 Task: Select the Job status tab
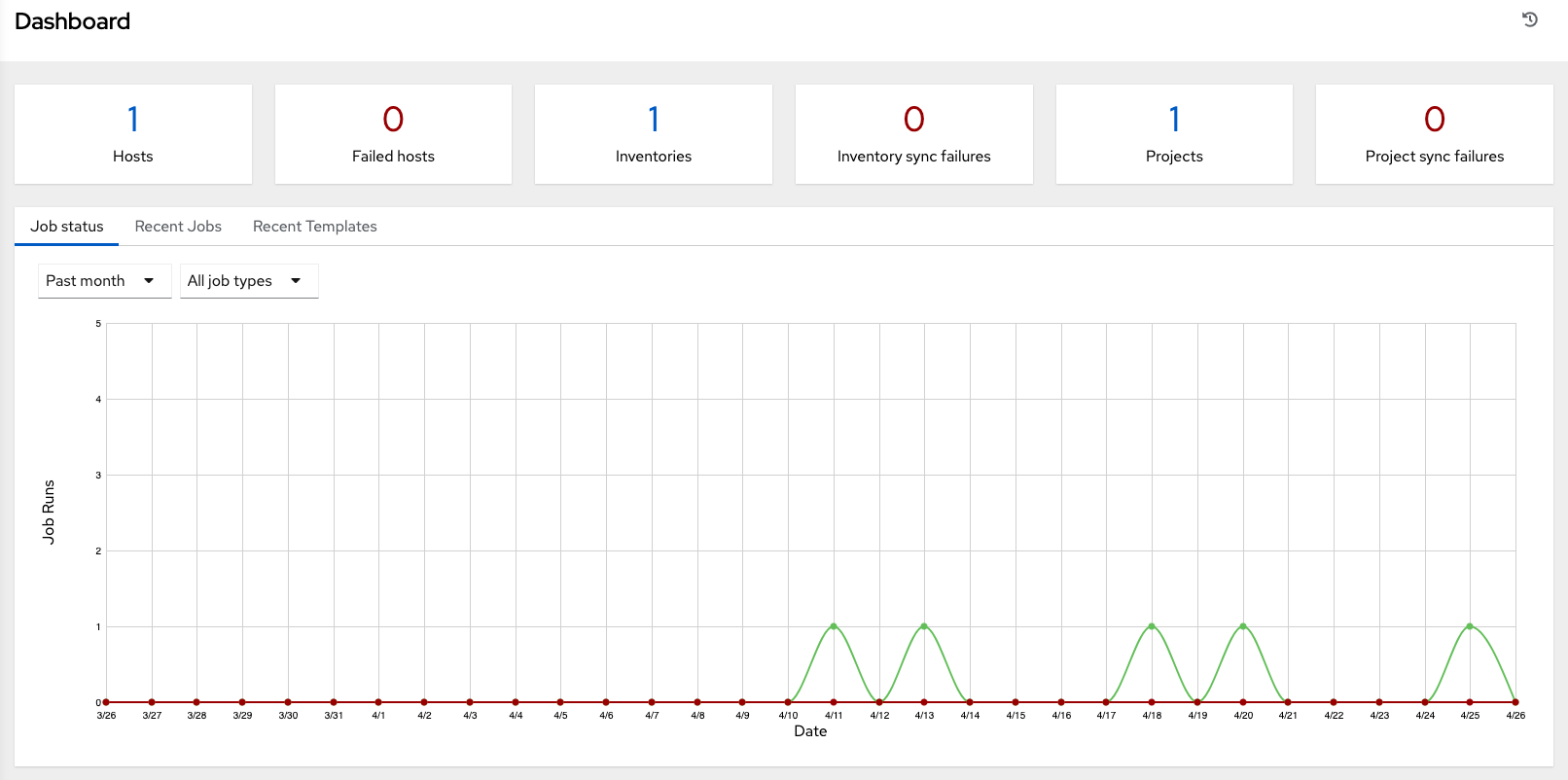[x=66, y=227]
